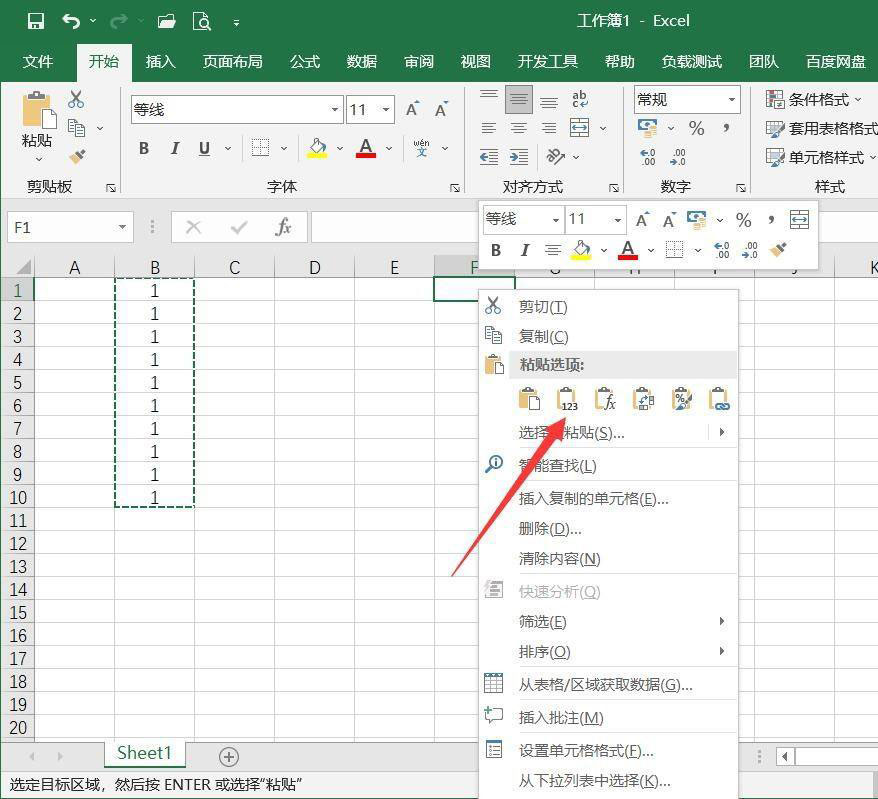This screenshot has width=878, height=799.
Task: Choose the Paste Formatting option
Action: [x=681, y=399]
